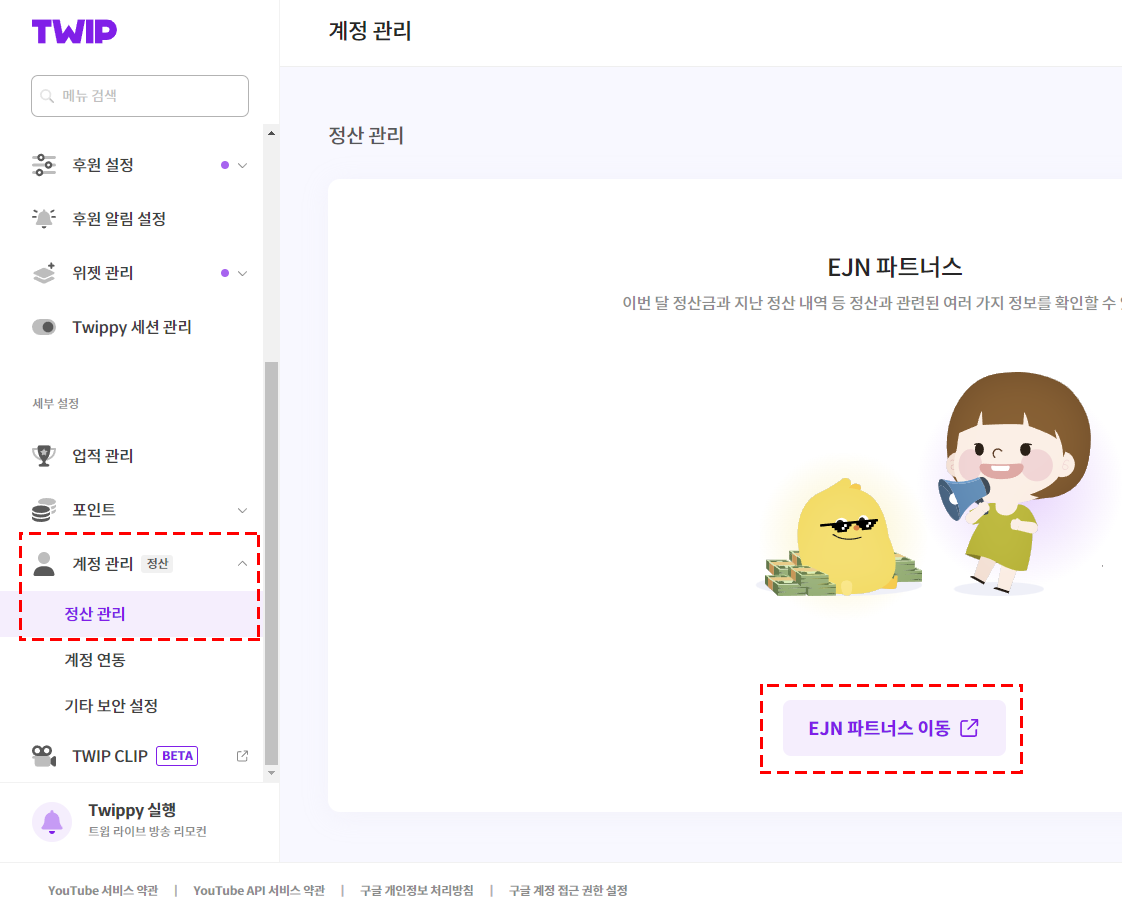The width and height of the screenshot is (1122, 918).
Task: Click the 세부 설정 section label
Action: tap(56, 404)
